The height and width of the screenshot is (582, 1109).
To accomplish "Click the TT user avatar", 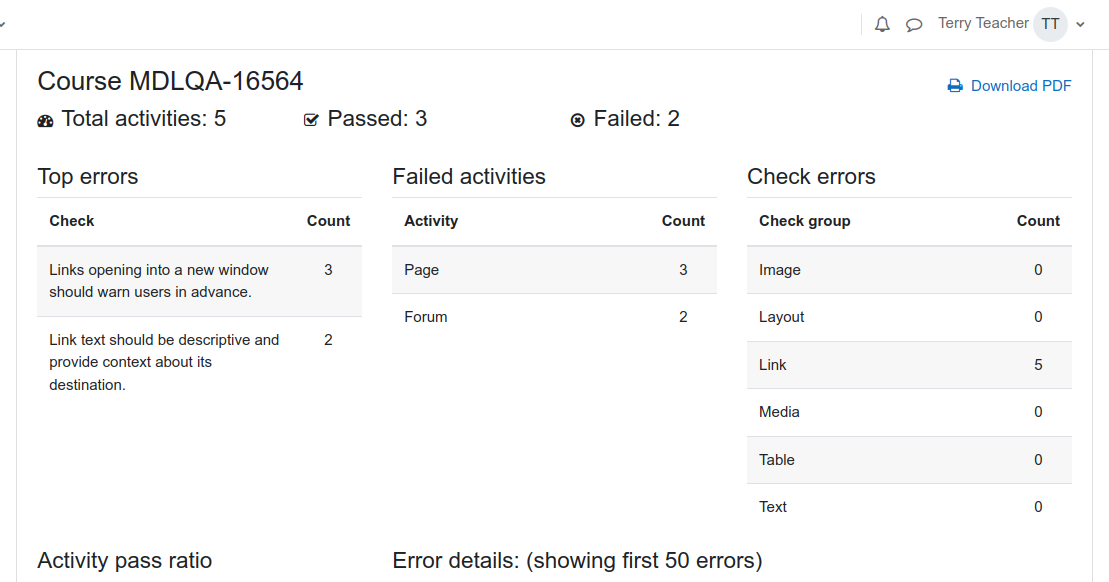I will coord(1050,25).
